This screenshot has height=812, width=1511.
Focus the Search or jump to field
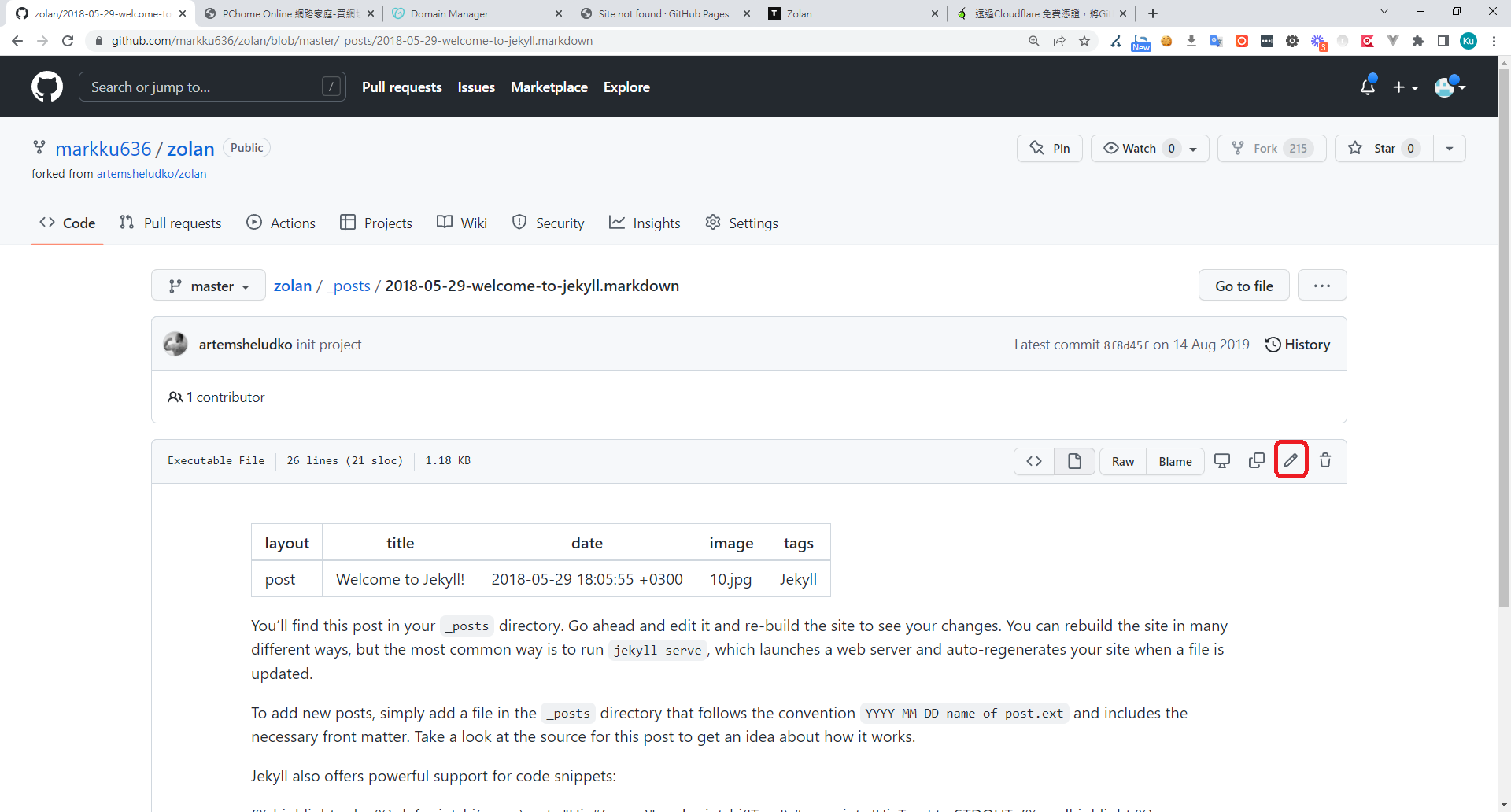click(205, 87)
